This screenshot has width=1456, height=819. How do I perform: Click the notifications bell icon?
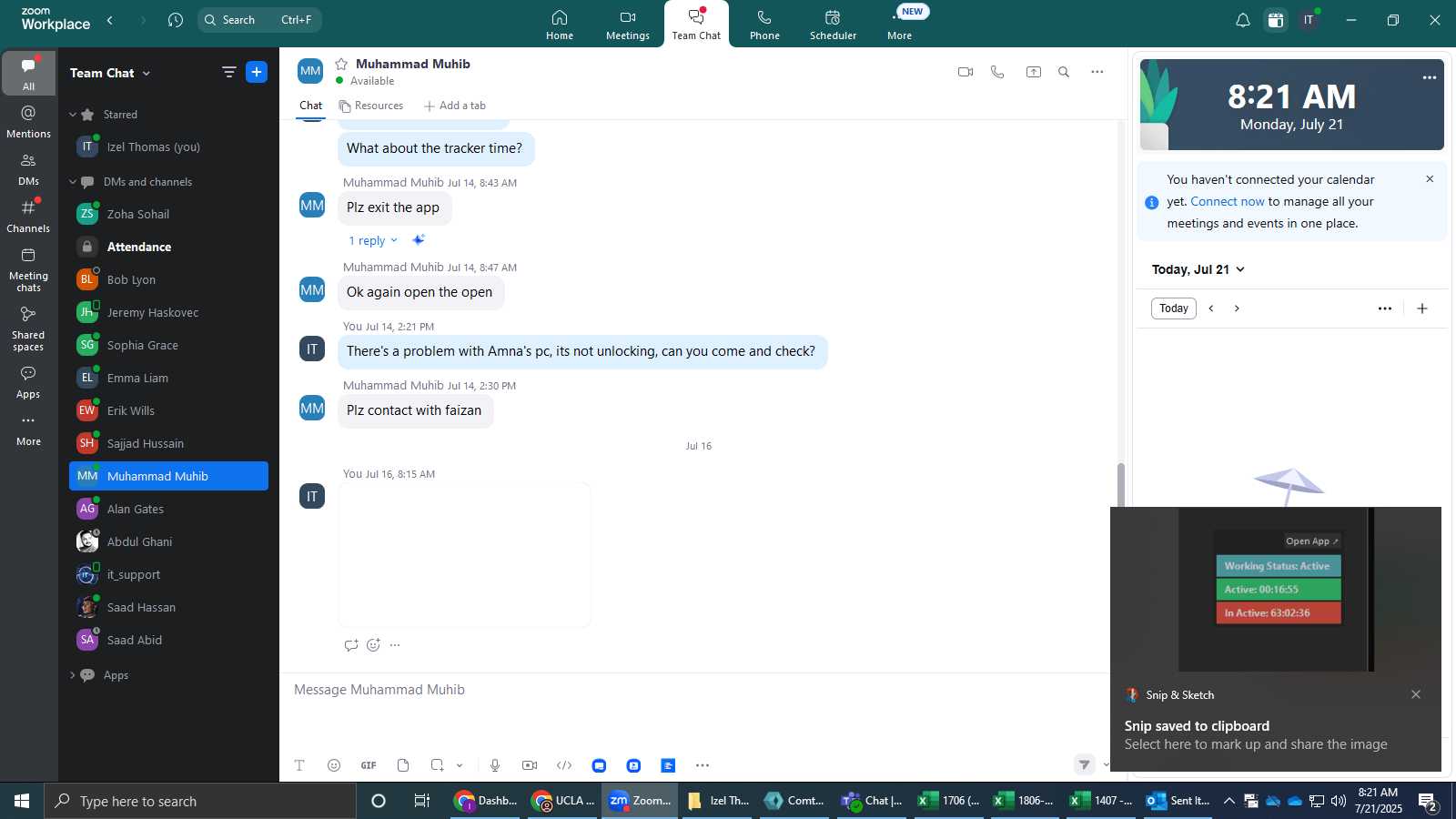click(1242, 20)
